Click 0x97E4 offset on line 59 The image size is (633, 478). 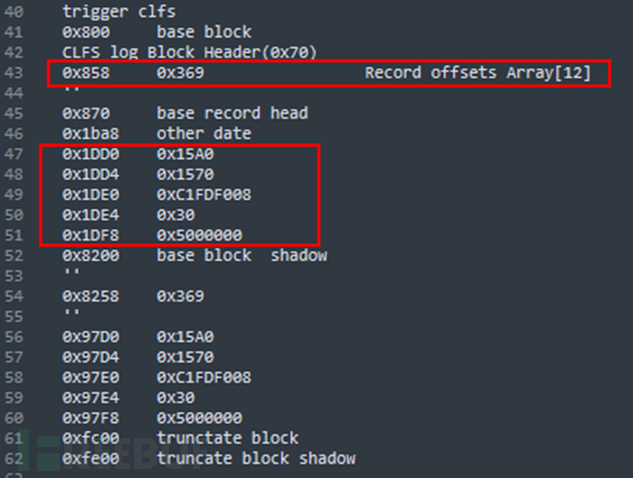pos(91,398)
